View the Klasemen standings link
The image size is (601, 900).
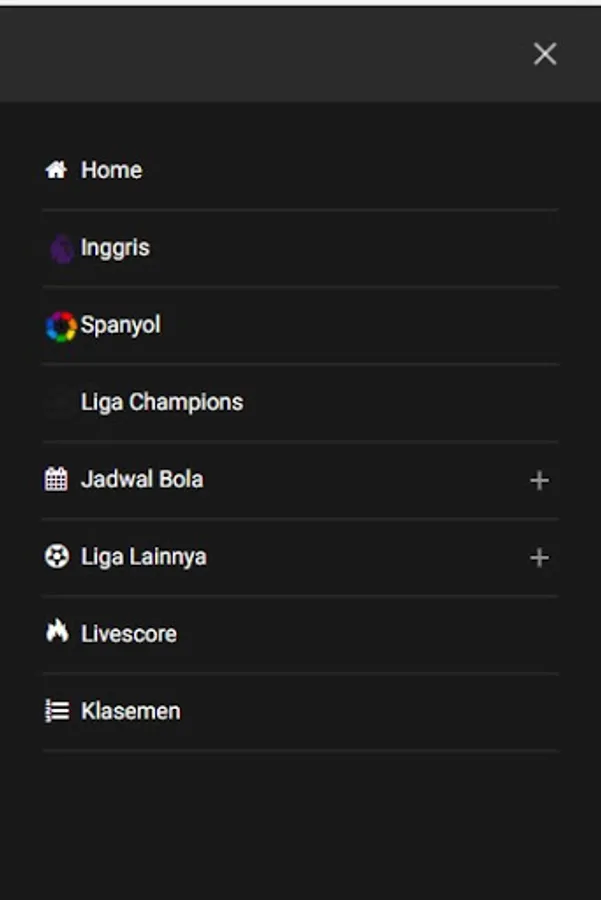coord(131,711)
